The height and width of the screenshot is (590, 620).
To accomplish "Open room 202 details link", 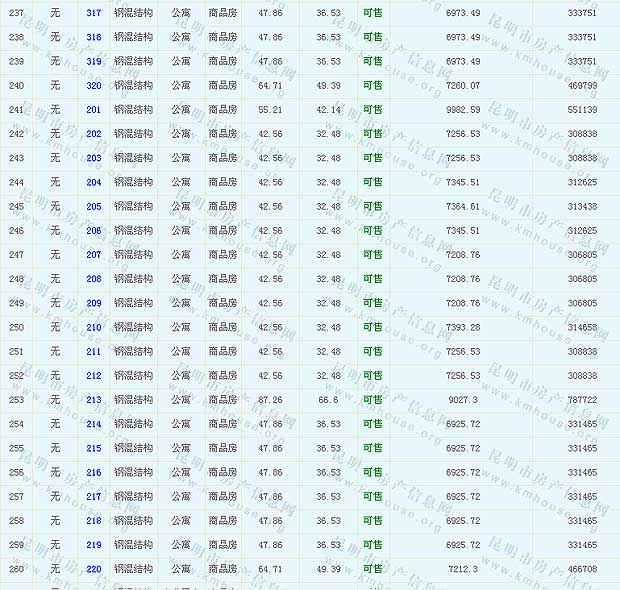I will 94,134.
